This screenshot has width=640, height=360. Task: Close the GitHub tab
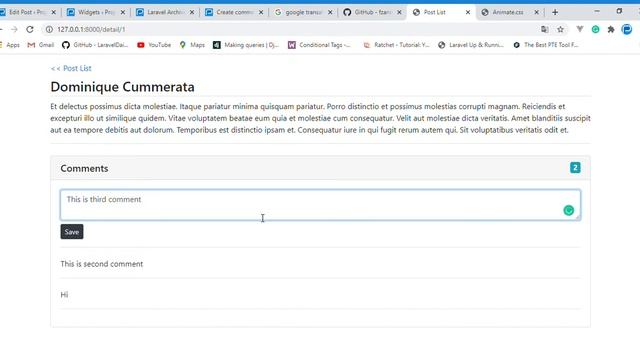(x=400, y=12)
